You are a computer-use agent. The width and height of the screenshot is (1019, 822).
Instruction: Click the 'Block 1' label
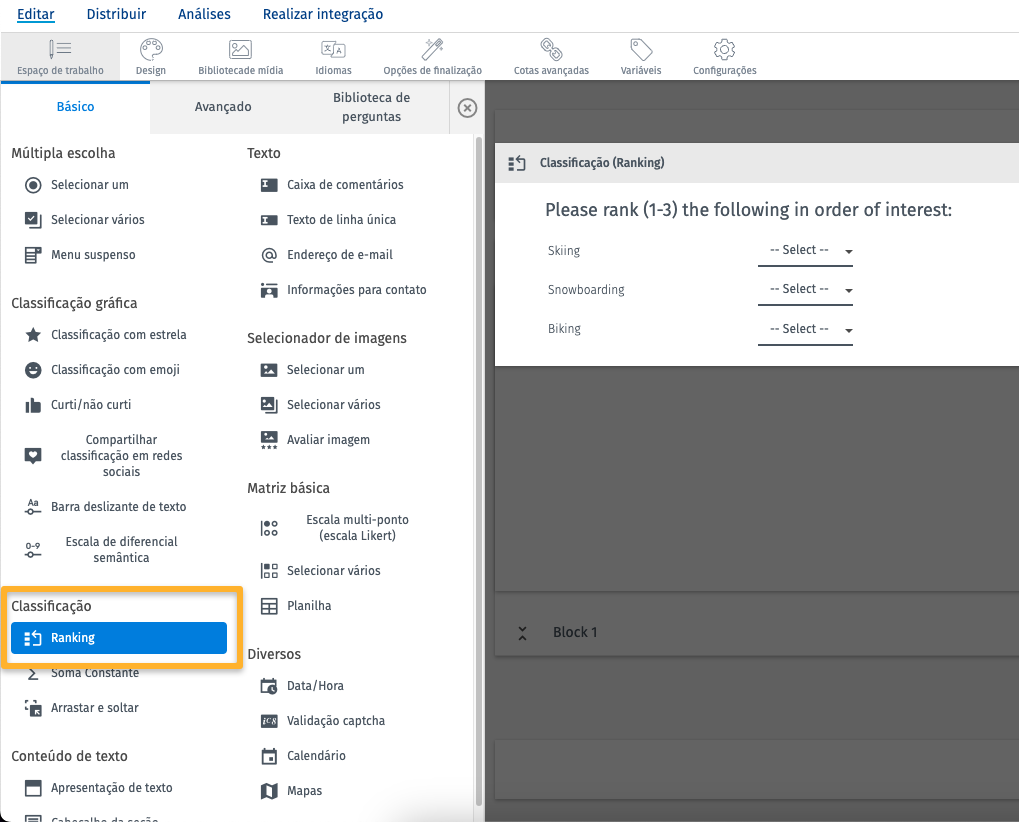coord(575,632)
